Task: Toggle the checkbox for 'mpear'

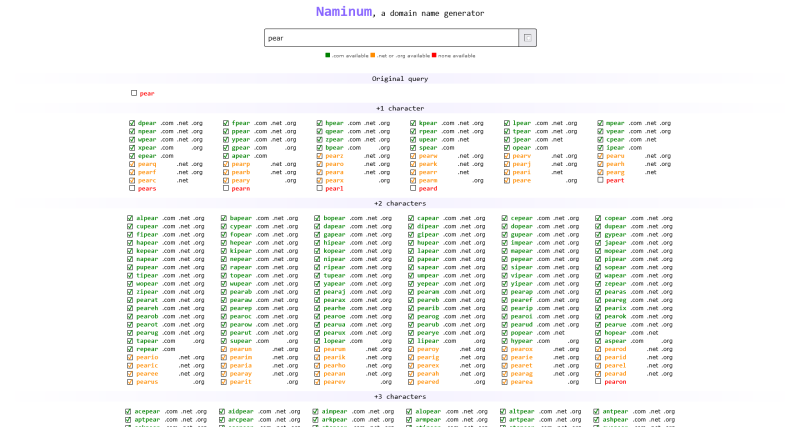Action: point(599,123)
